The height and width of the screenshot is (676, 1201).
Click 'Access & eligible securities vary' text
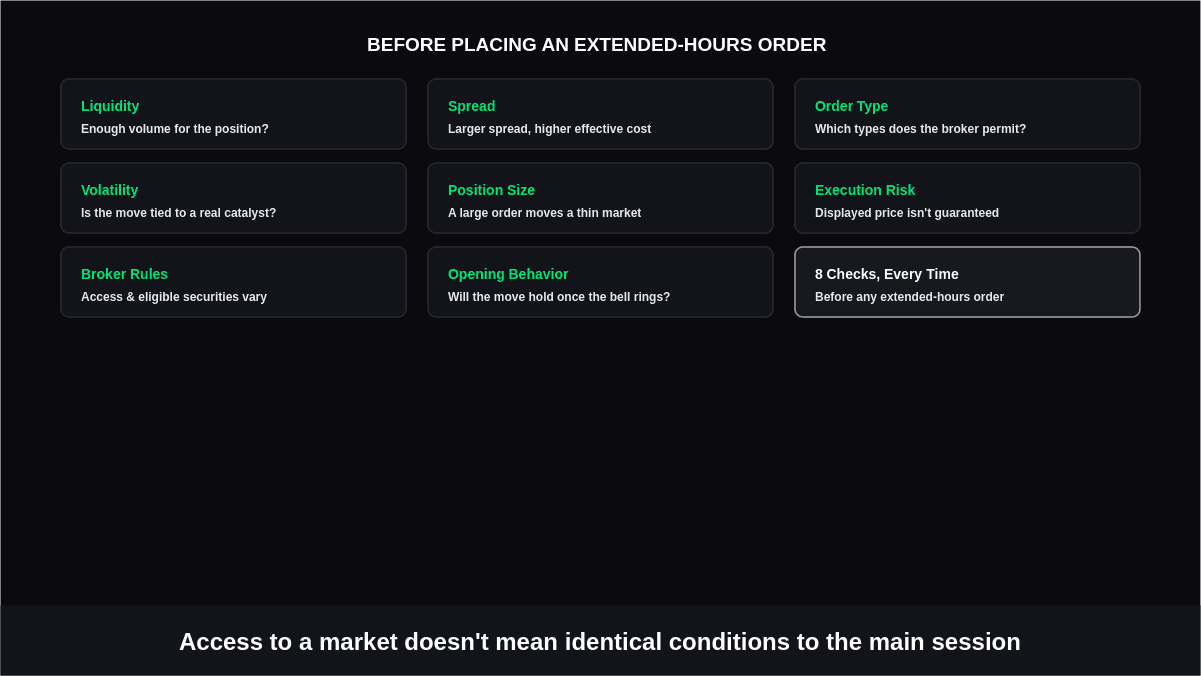point(174,297)
